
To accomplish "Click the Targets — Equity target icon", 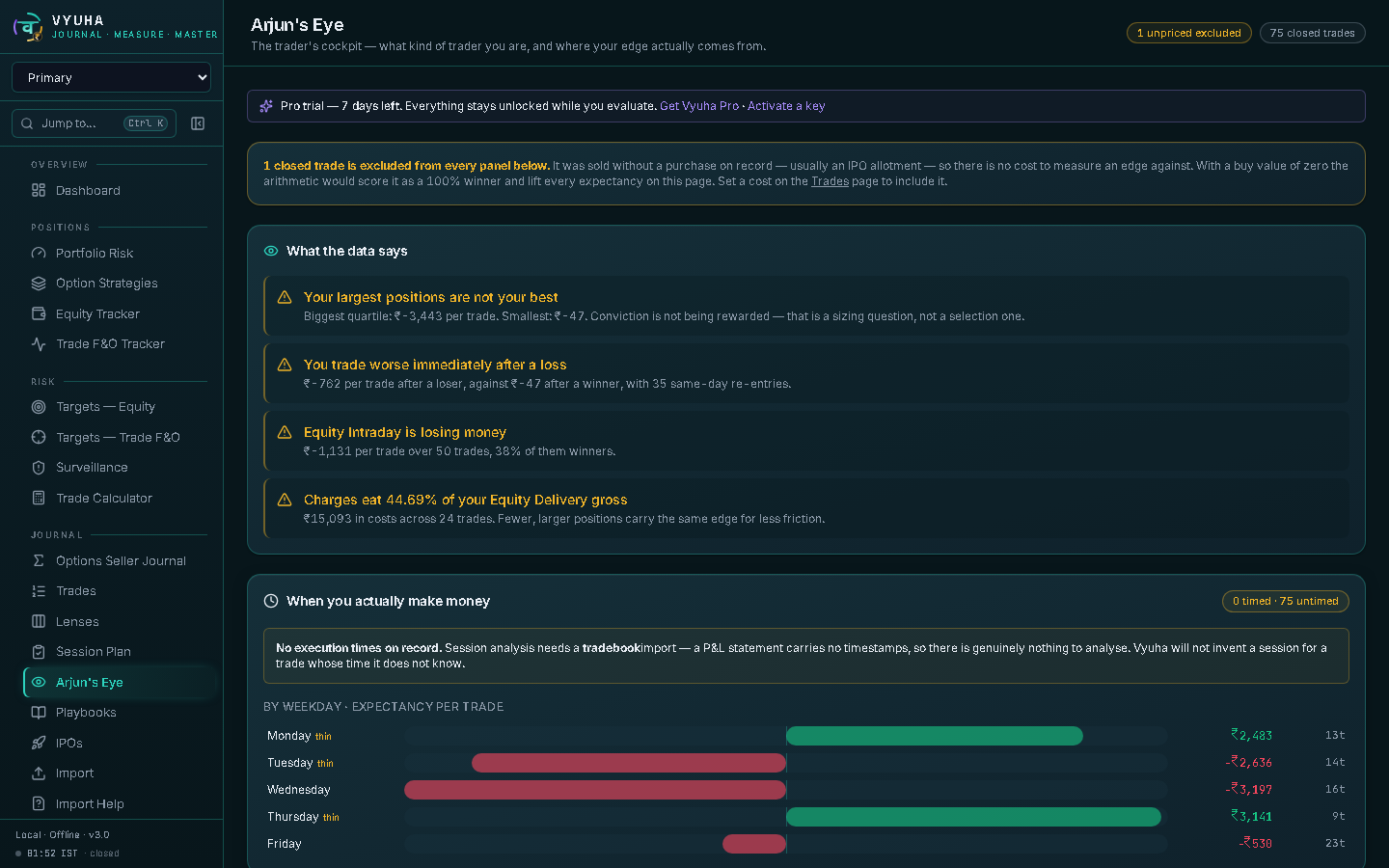I will [x=39, y=407].
